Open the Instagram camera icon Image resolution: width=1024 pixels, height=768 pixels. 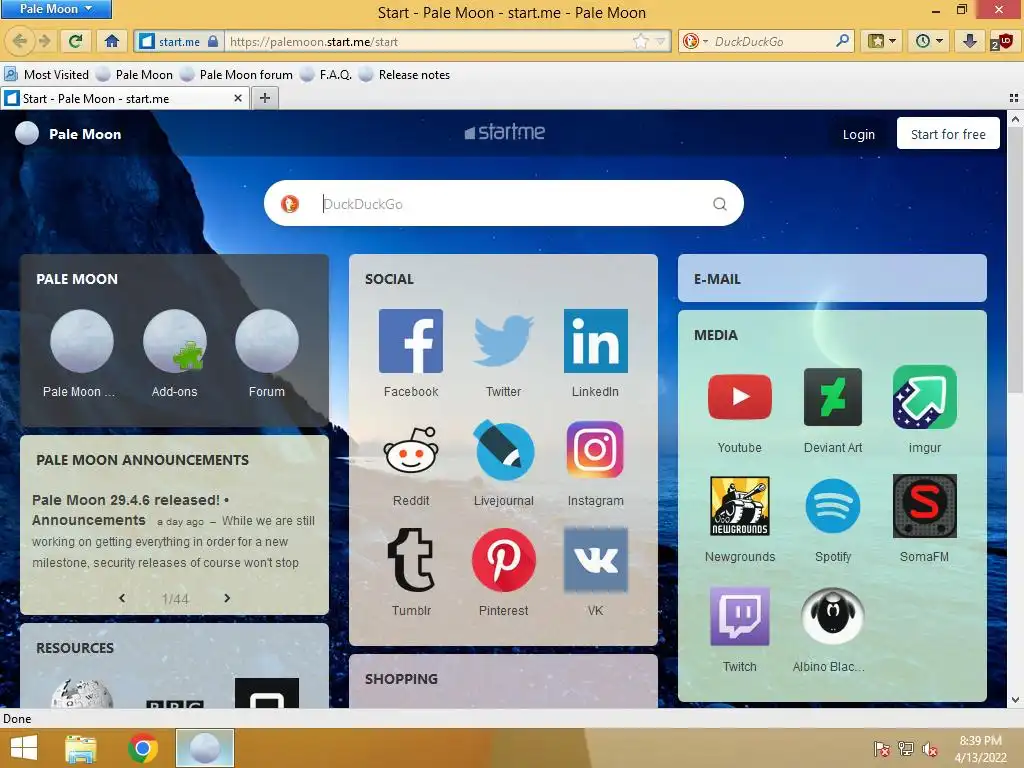pos(595,449)
